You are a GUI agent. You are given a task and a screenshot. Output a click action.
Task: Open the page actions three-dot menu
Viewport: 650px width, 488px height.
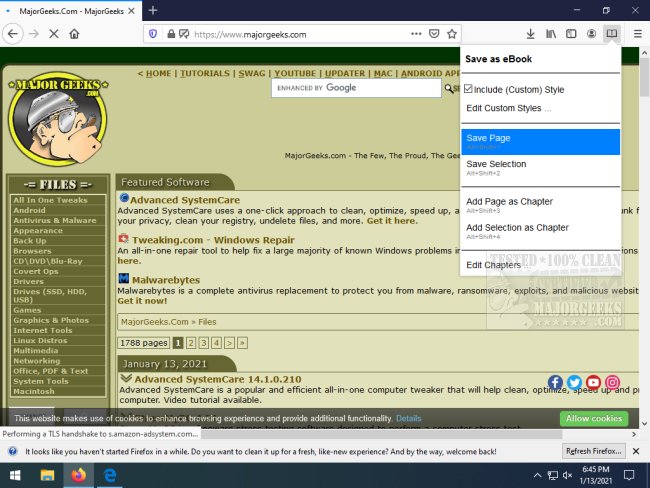[416, 34]
